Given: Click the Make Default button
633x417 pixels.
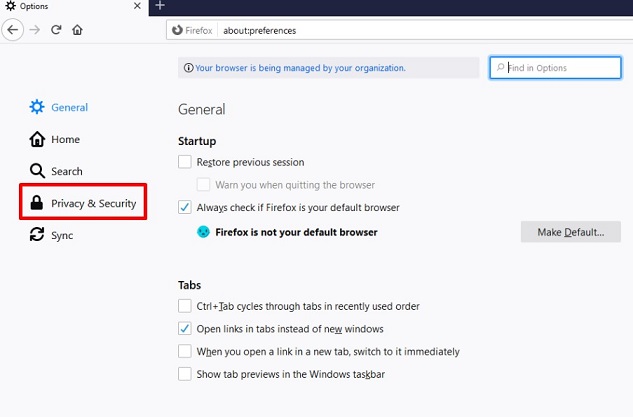Looking at the screenshot, I should pos(570,232).
